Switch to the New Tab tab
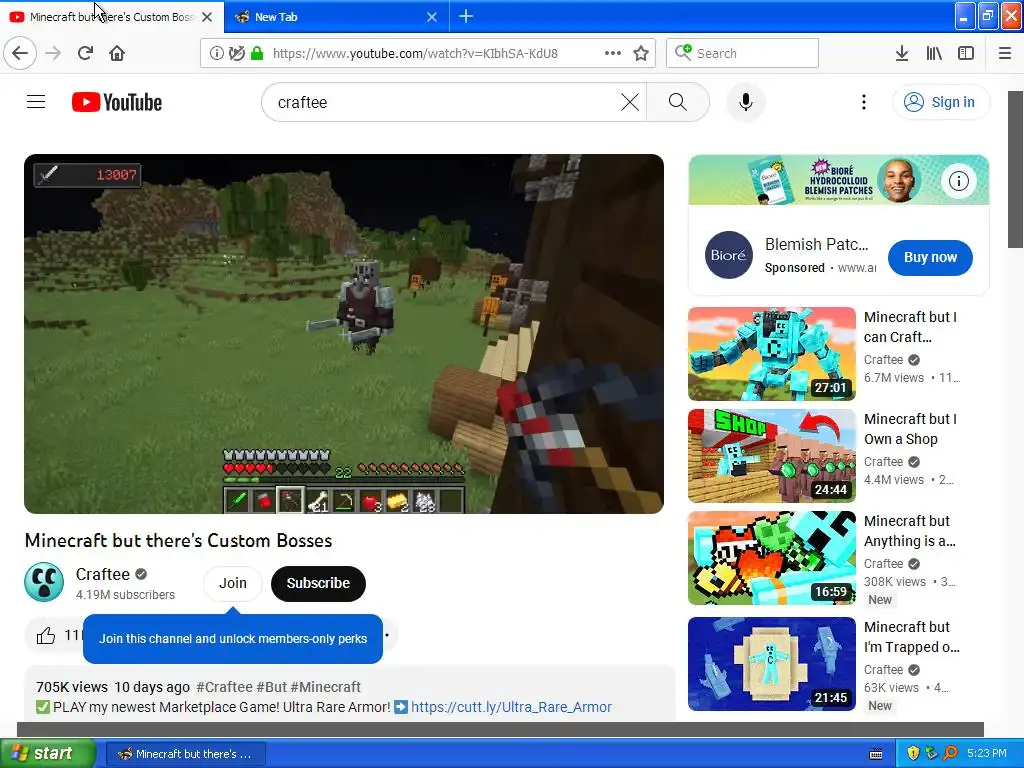 pyautogui.click(x=336, y=17)
